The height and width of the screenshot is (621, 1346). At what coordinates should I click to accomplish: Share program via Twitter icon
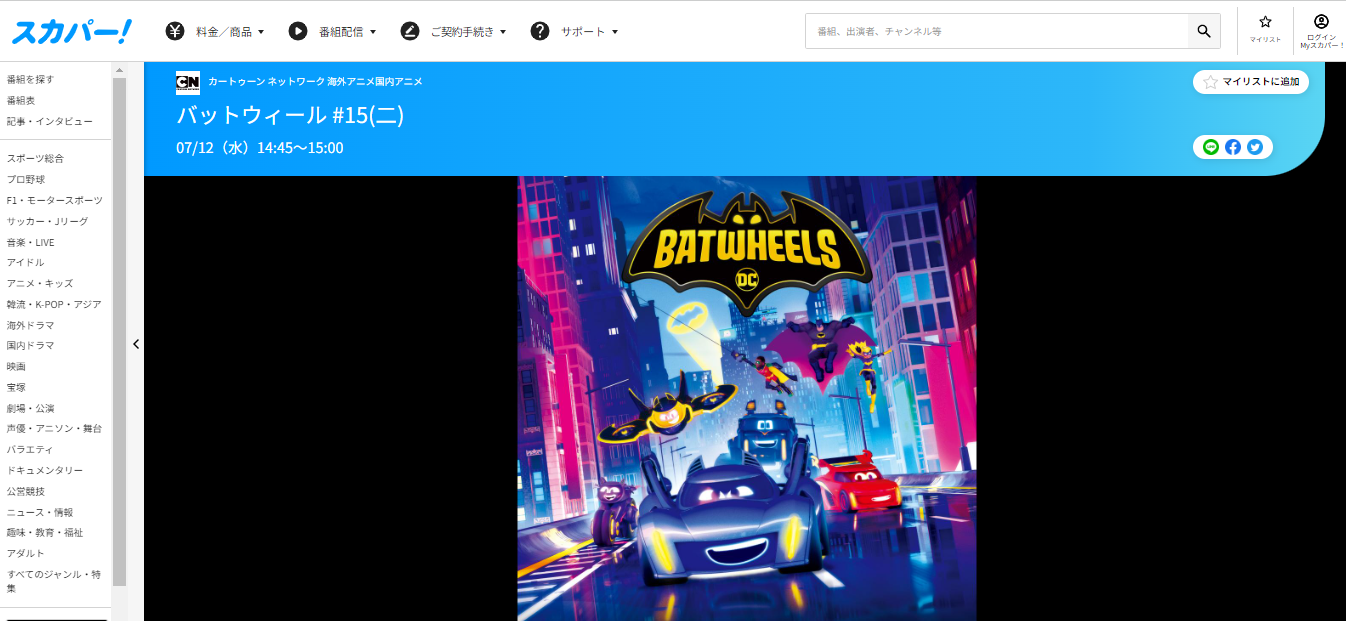tap(1255, 147)
